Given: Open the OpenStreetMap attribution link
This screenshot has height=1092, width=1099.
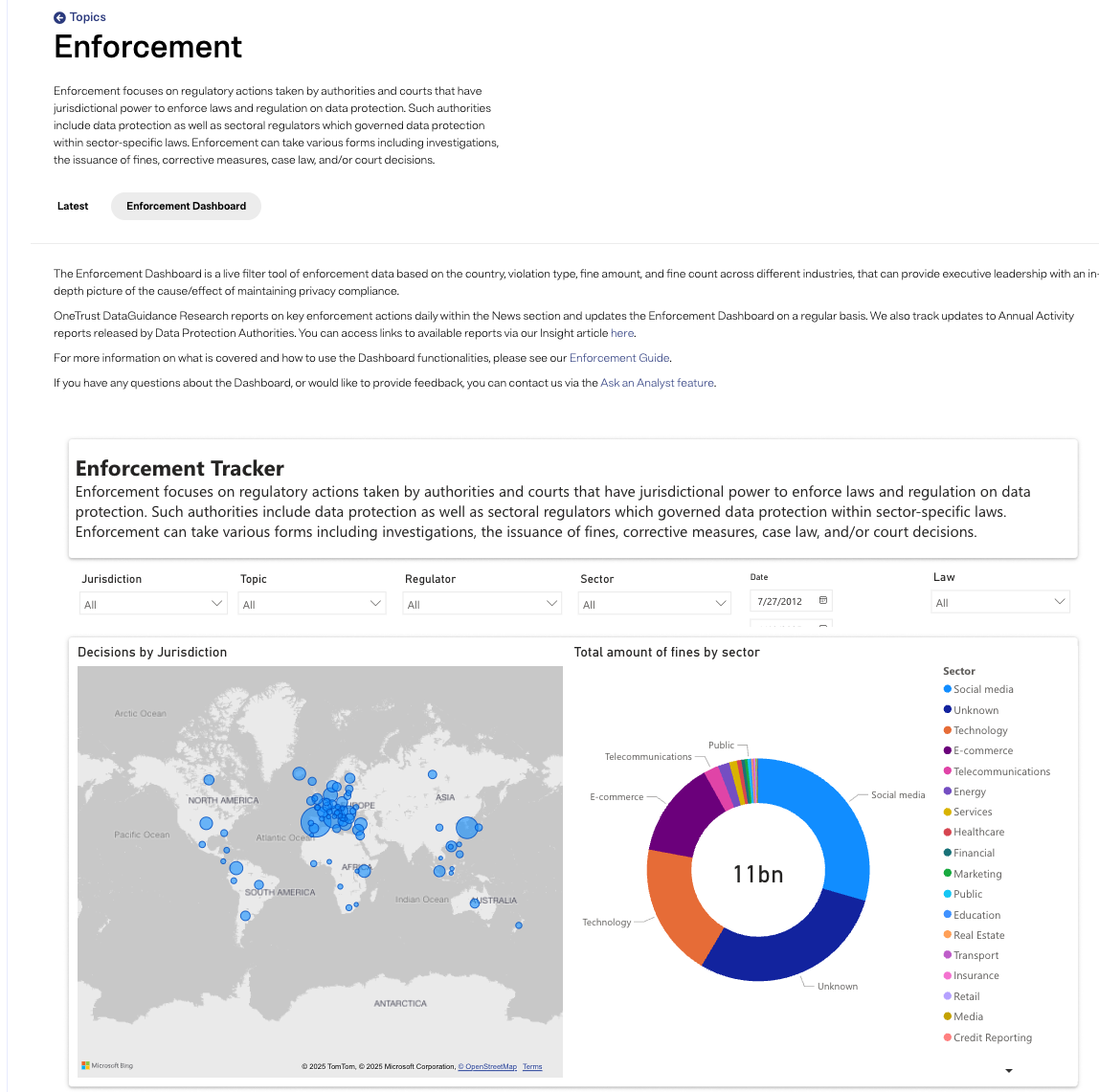Looking at the screenshot, I should point(485,1066).
